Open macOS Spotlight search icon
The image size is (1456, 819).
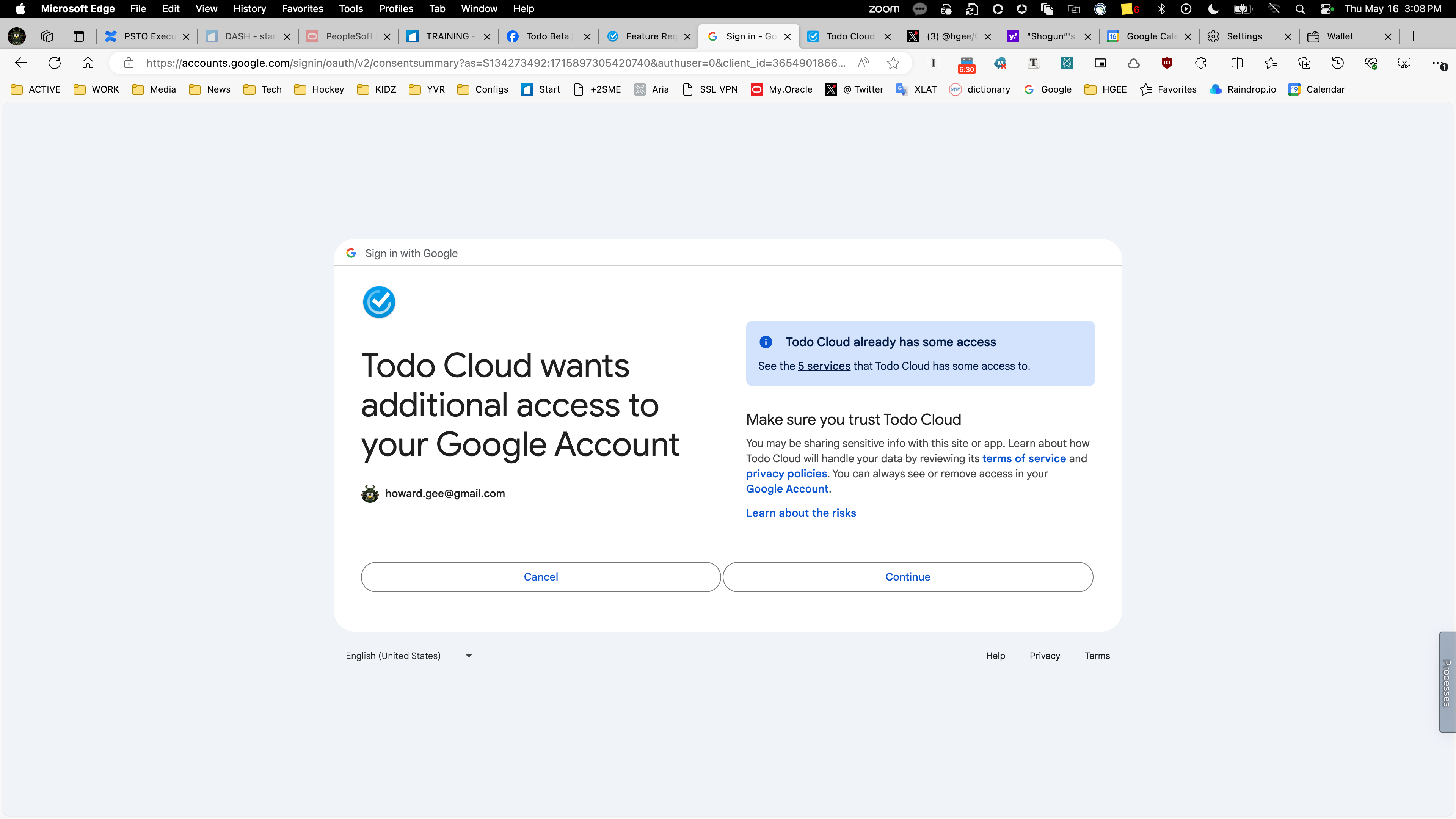[x=1300, y=8]
